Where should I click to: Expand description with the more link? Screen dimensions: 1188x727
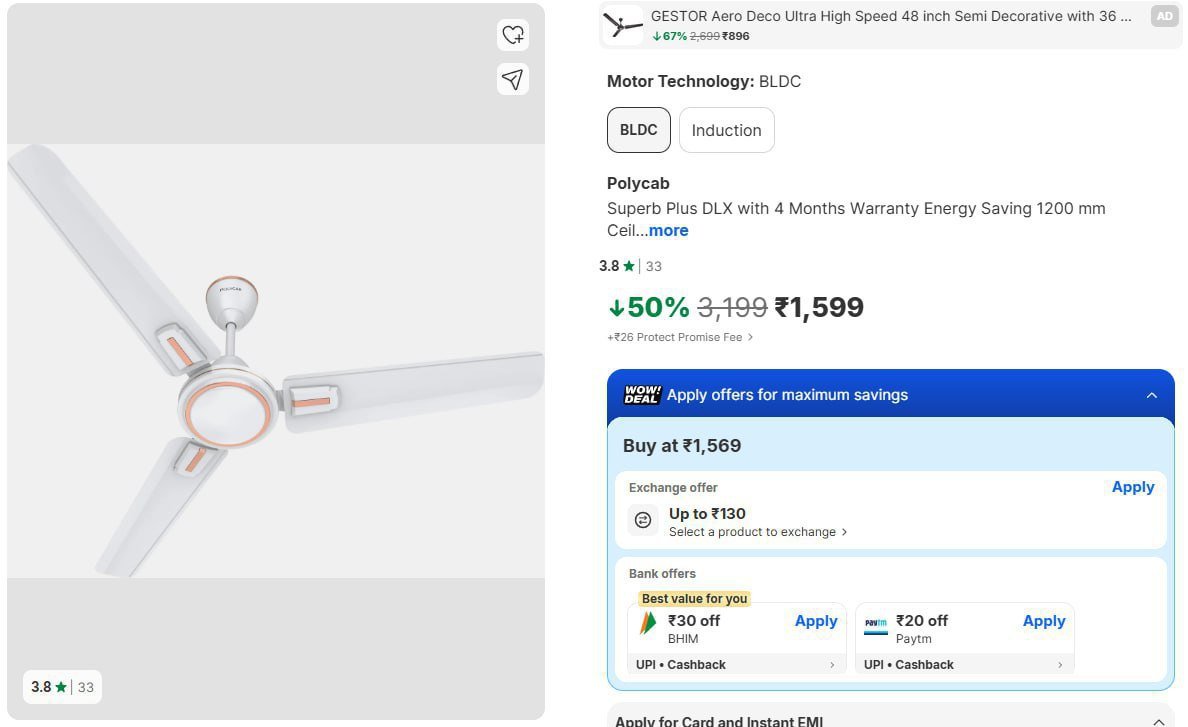coord(668,231)
